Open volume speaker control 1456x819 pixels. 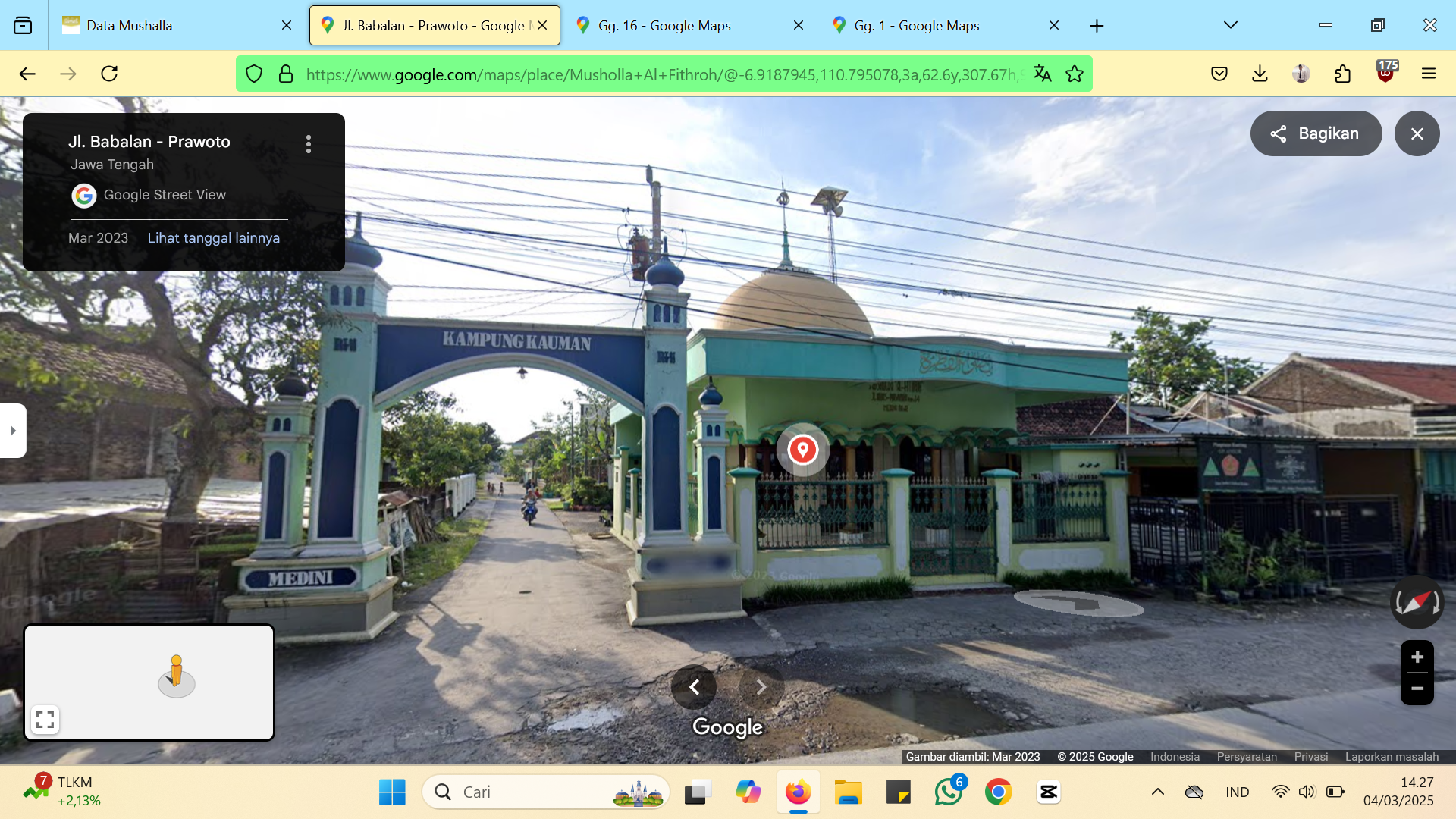tap(1307, 792)
